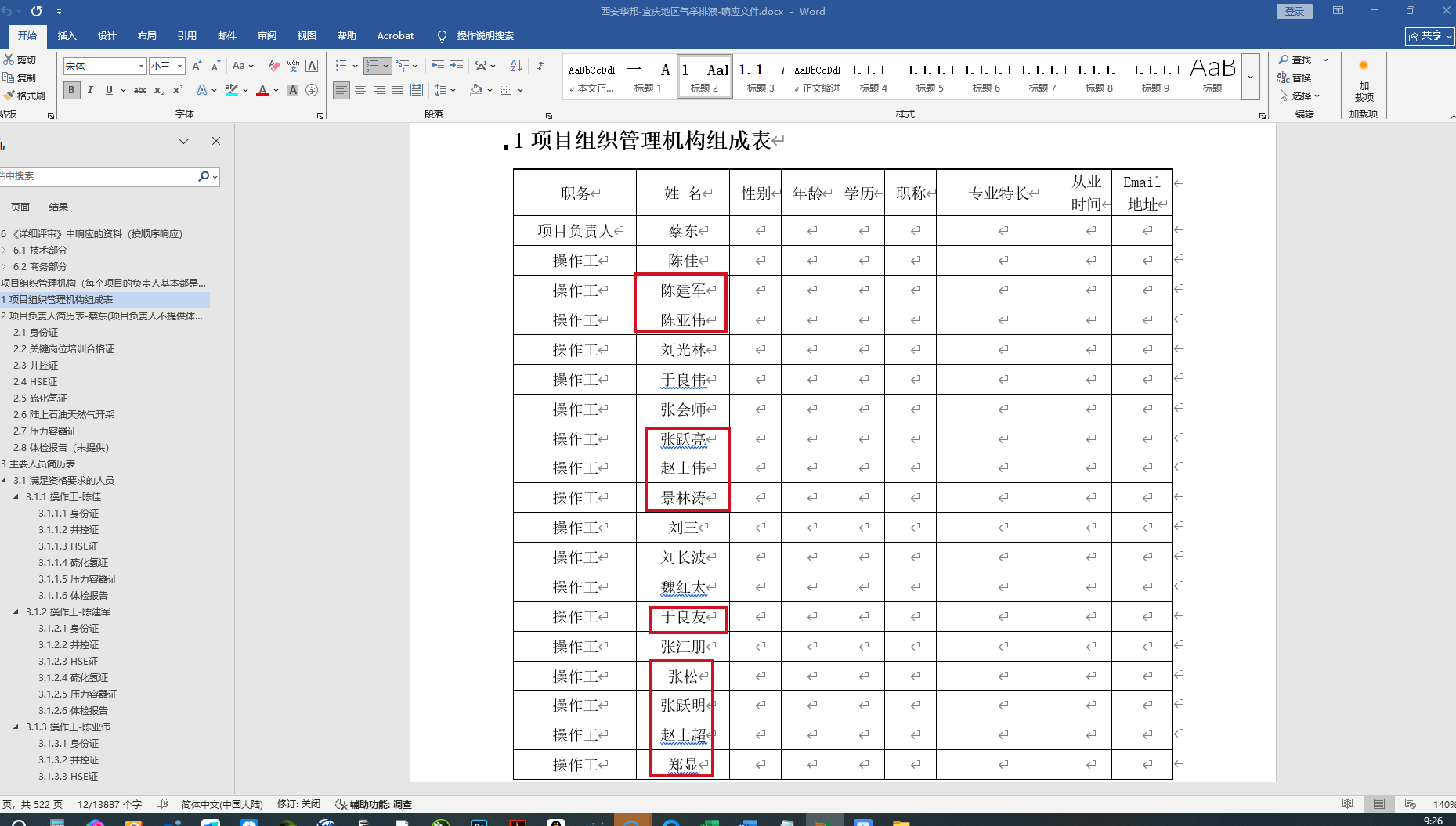The image size is (1456, 826).
Task: Toggle Italic formatting
Action: tap(90, 91)
